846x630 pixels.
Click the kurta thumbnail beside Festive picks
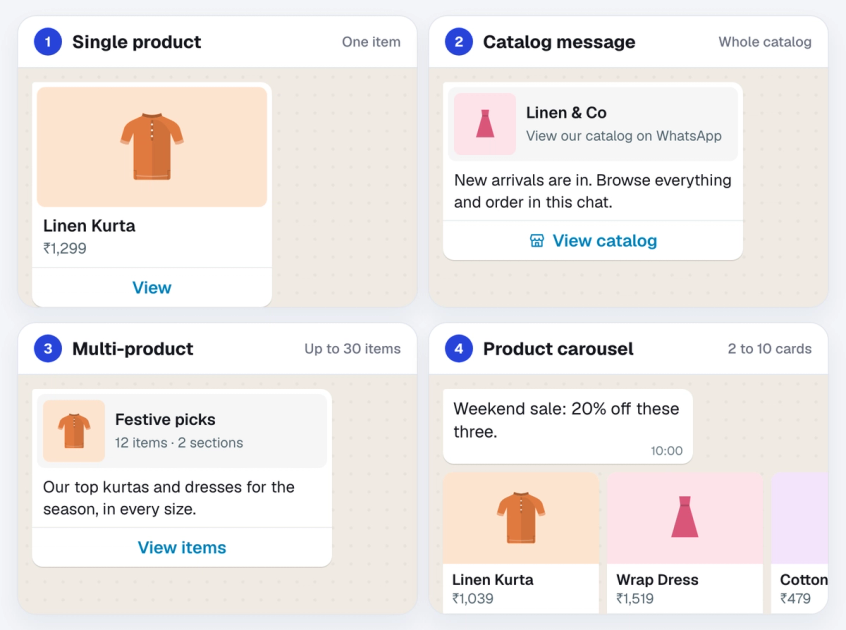[x=74, y=430]
